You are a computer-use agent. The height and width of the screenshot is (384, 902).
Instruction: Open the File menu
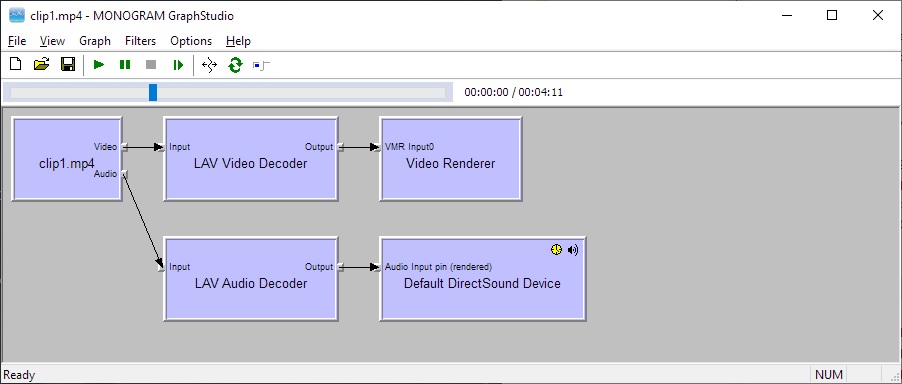point(17,41)
